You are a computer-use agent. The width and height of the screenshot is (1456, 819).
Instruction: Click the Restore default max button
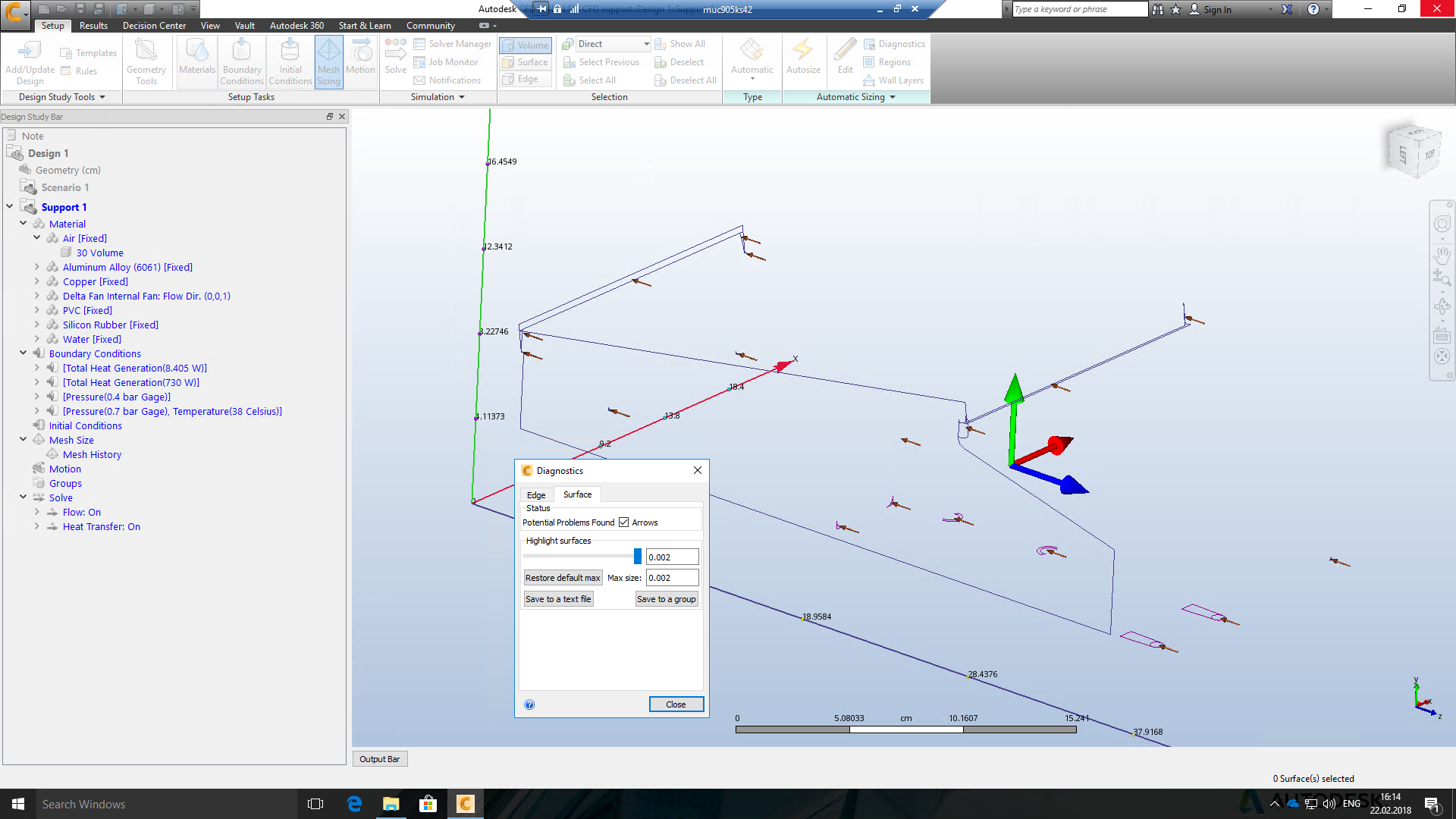pyautogui.click(x=563, y=577)
